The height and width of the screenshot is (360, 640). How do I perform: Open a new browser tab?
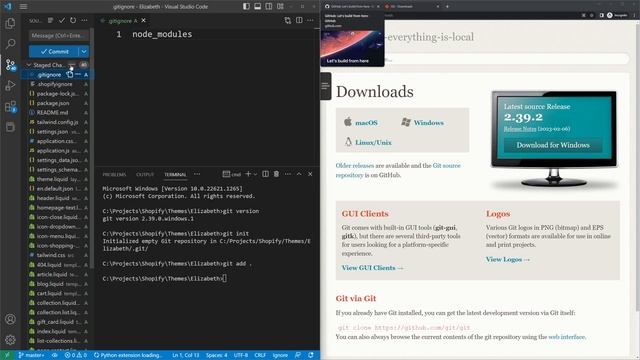pyautogui.click(x=447, y=7)
